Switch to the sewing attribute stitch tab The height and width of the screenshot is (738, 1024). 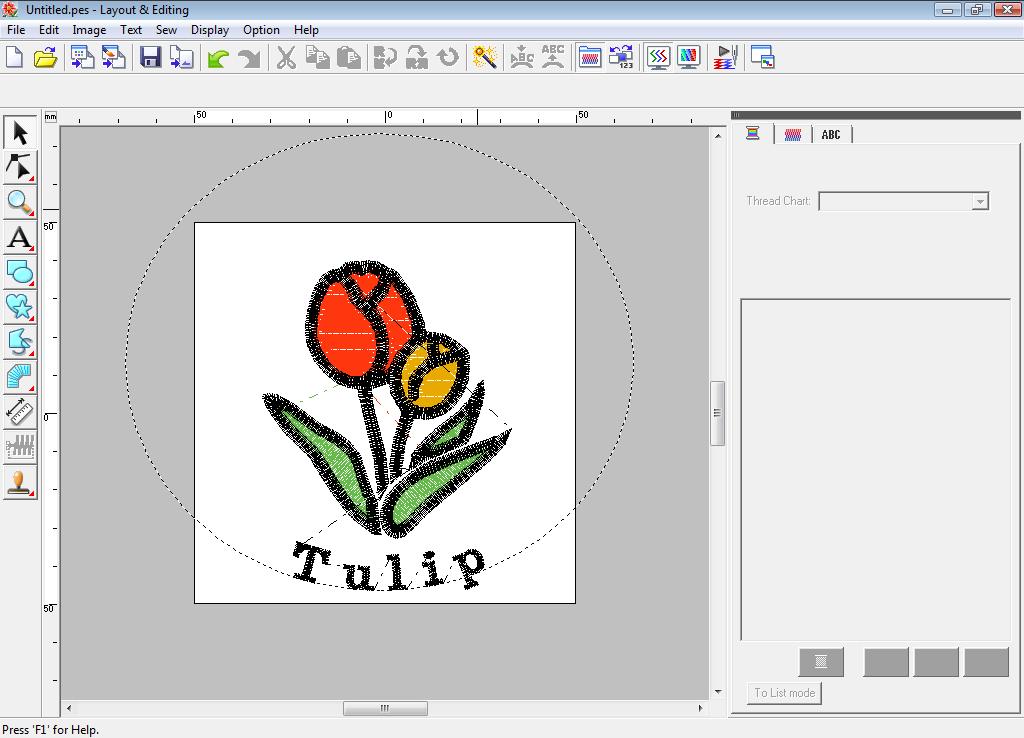(x=793, y=135)
